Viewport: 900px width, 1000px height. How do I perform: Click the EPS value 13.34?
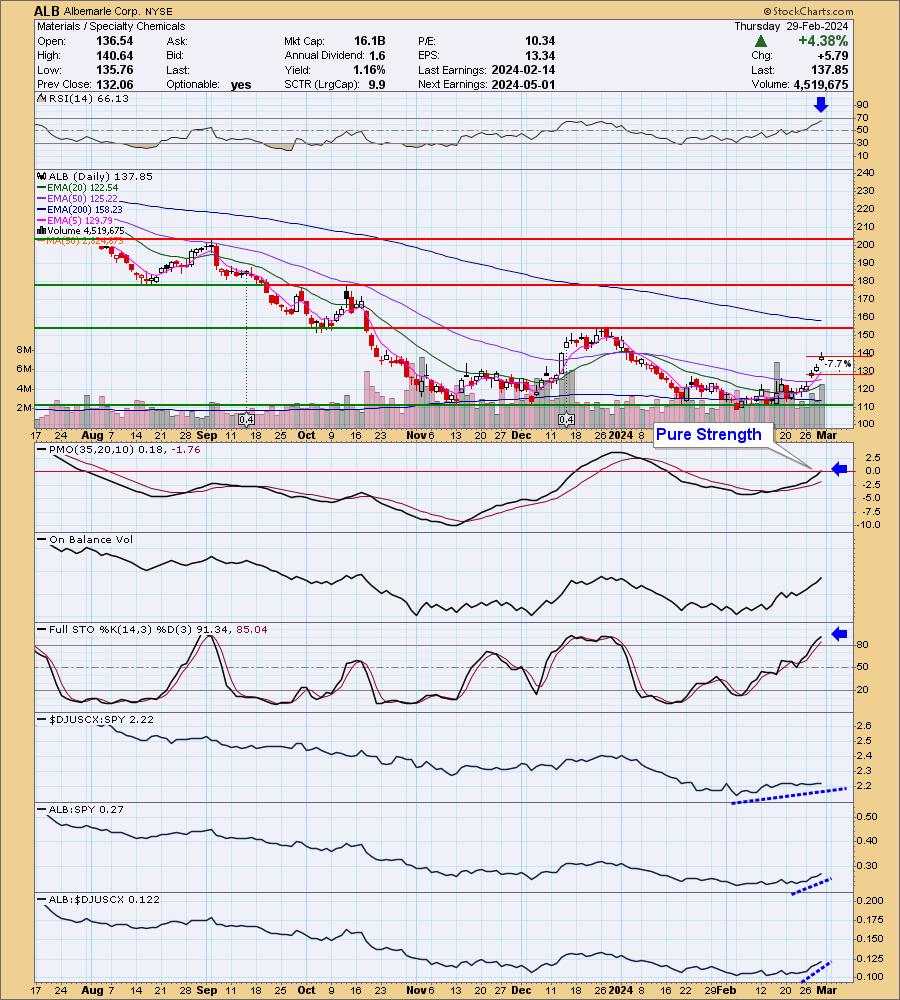[540, 55]
